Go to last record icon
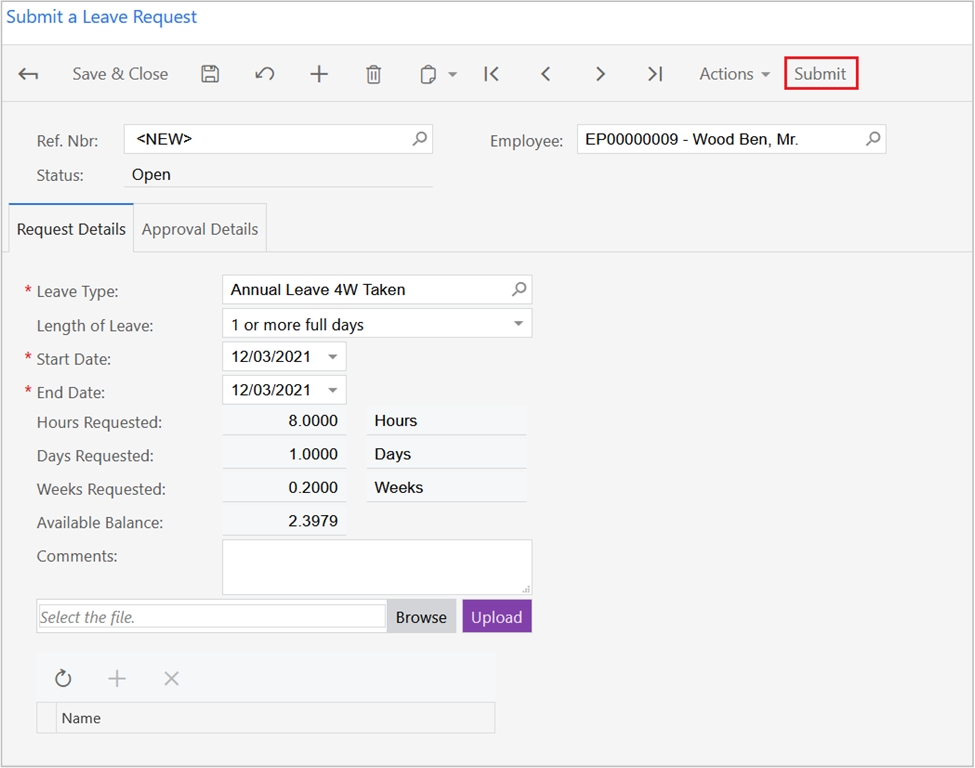Viewport: 975px width, 768px height. pyautogui.click(x=655, y=74)
